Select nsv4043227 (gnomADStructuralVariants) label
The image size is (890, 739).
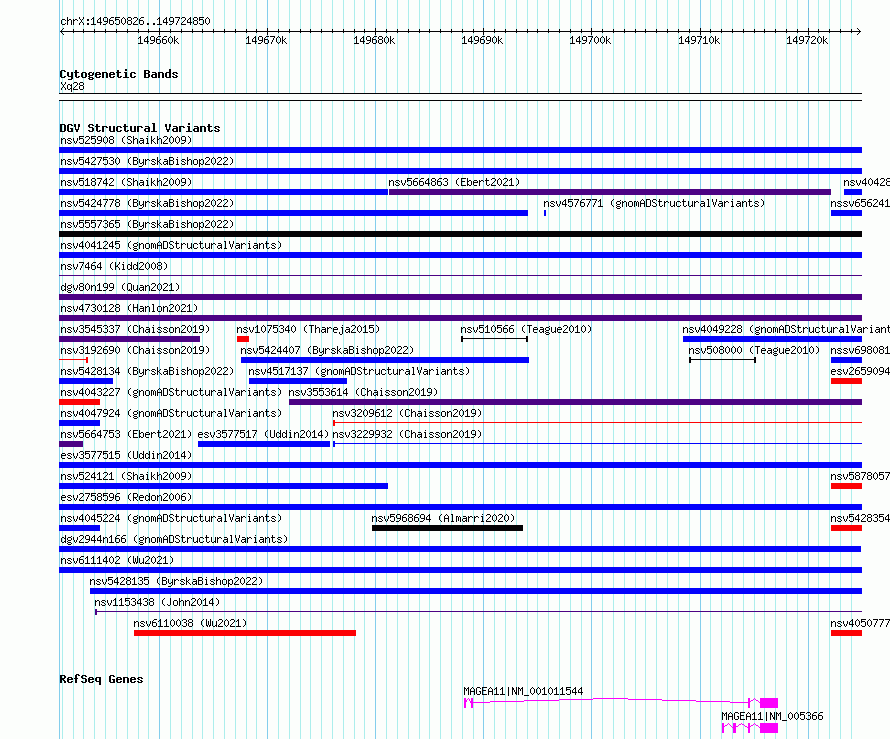click(171, 392)
